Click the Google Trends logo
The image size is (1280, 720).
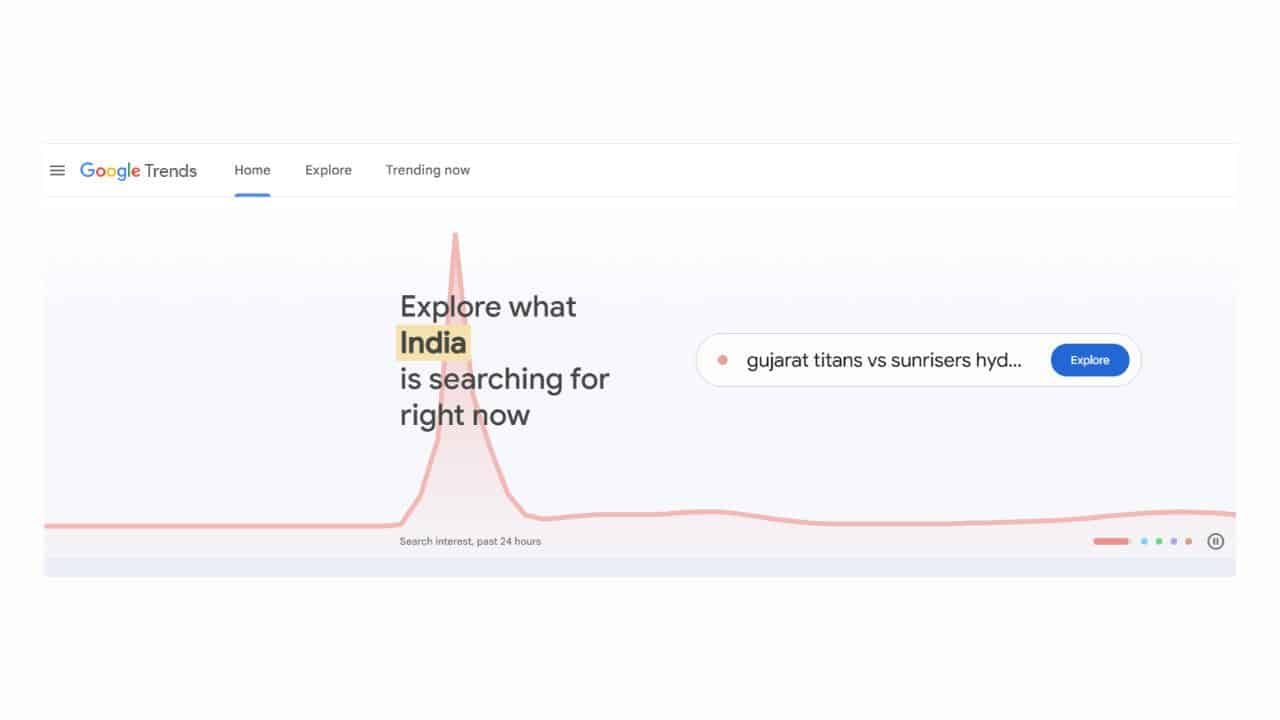[x=138, y=171]
